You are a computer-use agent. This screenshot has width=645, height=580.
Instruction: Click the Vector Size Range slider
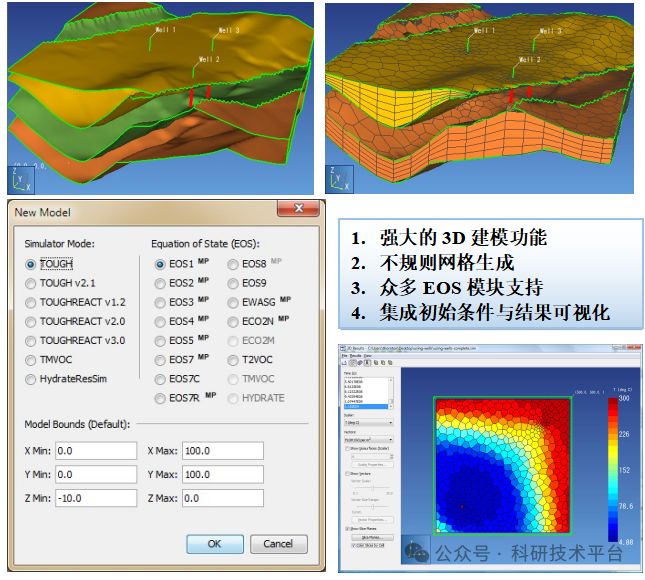tap(372, 507)
